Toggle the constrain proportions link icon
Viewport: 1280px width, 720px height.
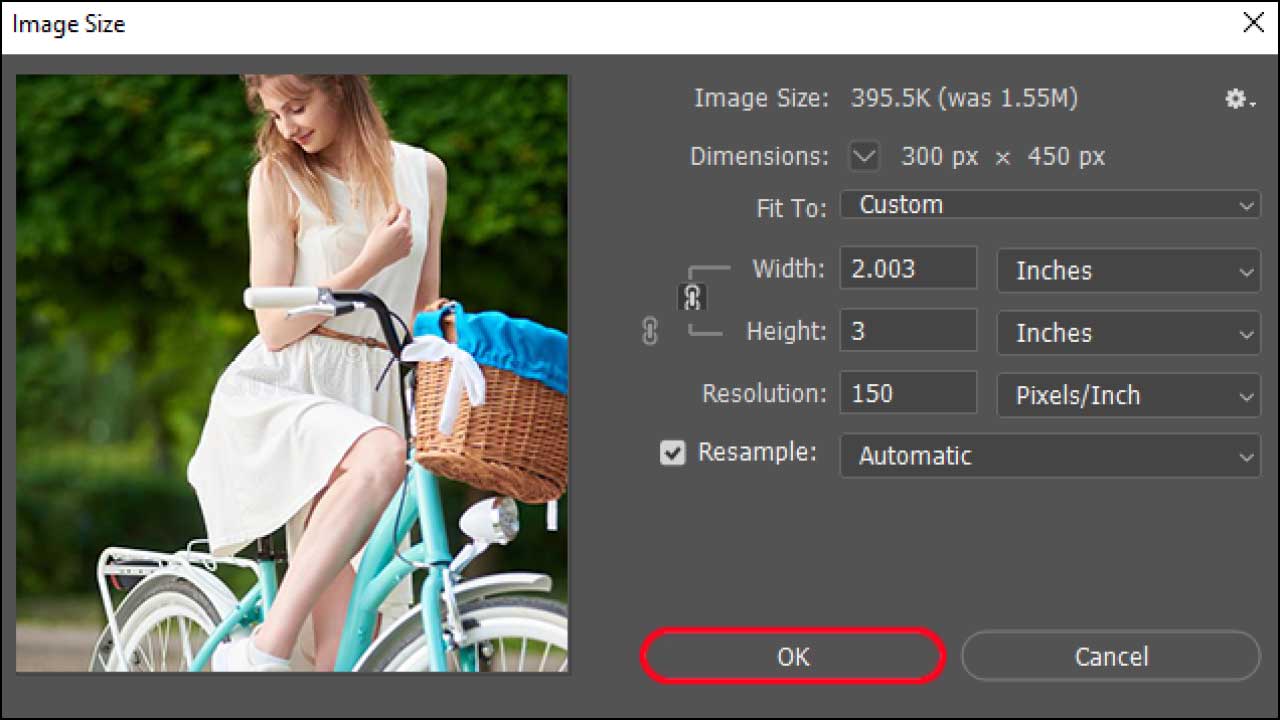pyautogui.click(x=693, y=297)
